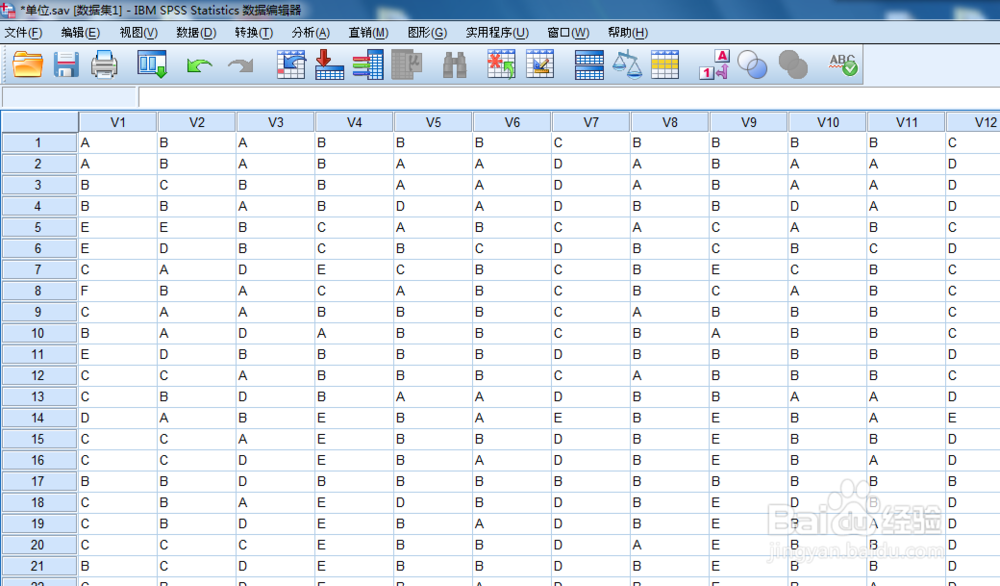This screenshot has height=586, width=1000.
Task: Click the Weight cases scale icon
Action: pyautogui.click(x=627, y=65)
